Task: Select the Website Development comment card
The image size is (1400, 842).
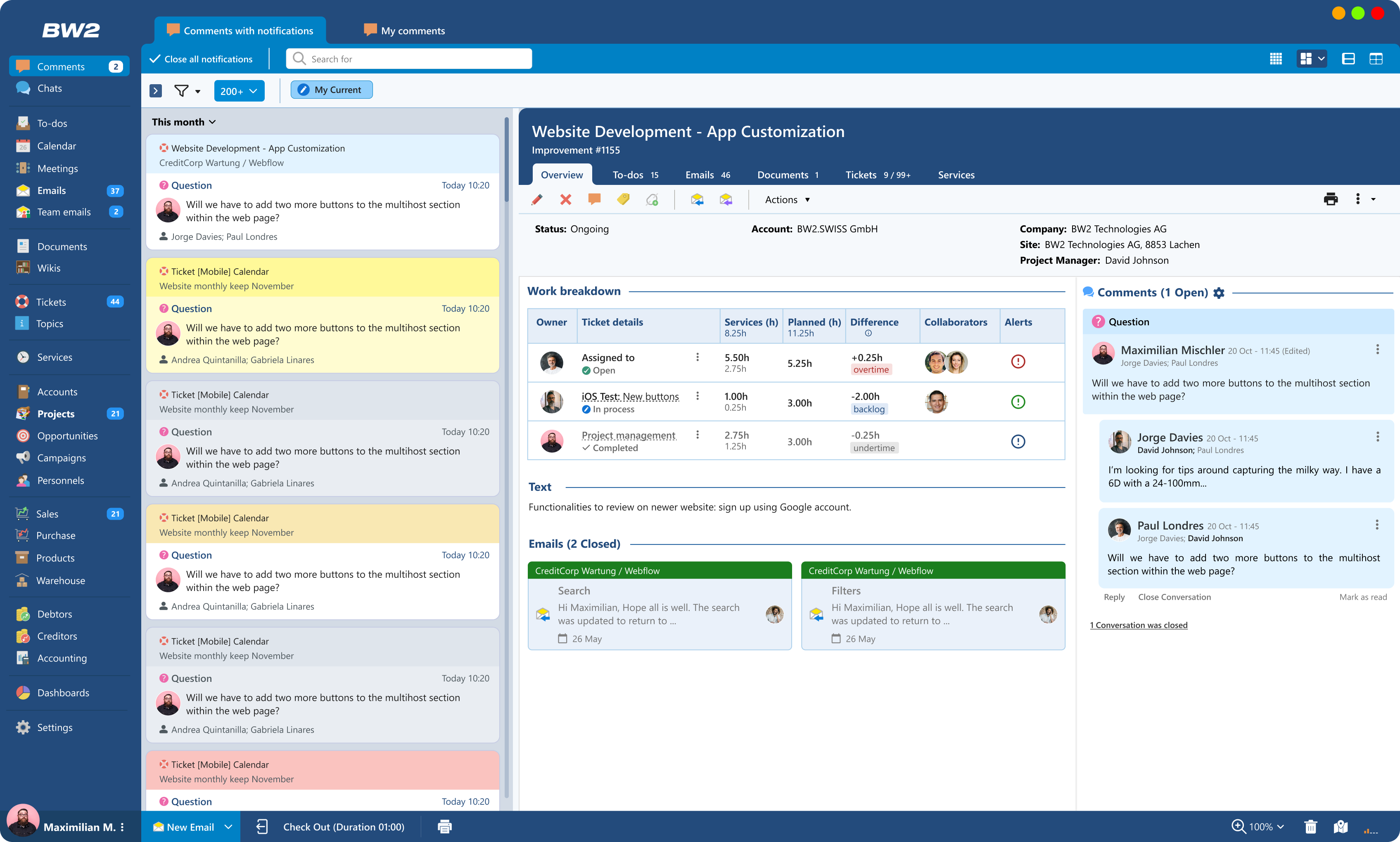Action: tap(323, 192)
